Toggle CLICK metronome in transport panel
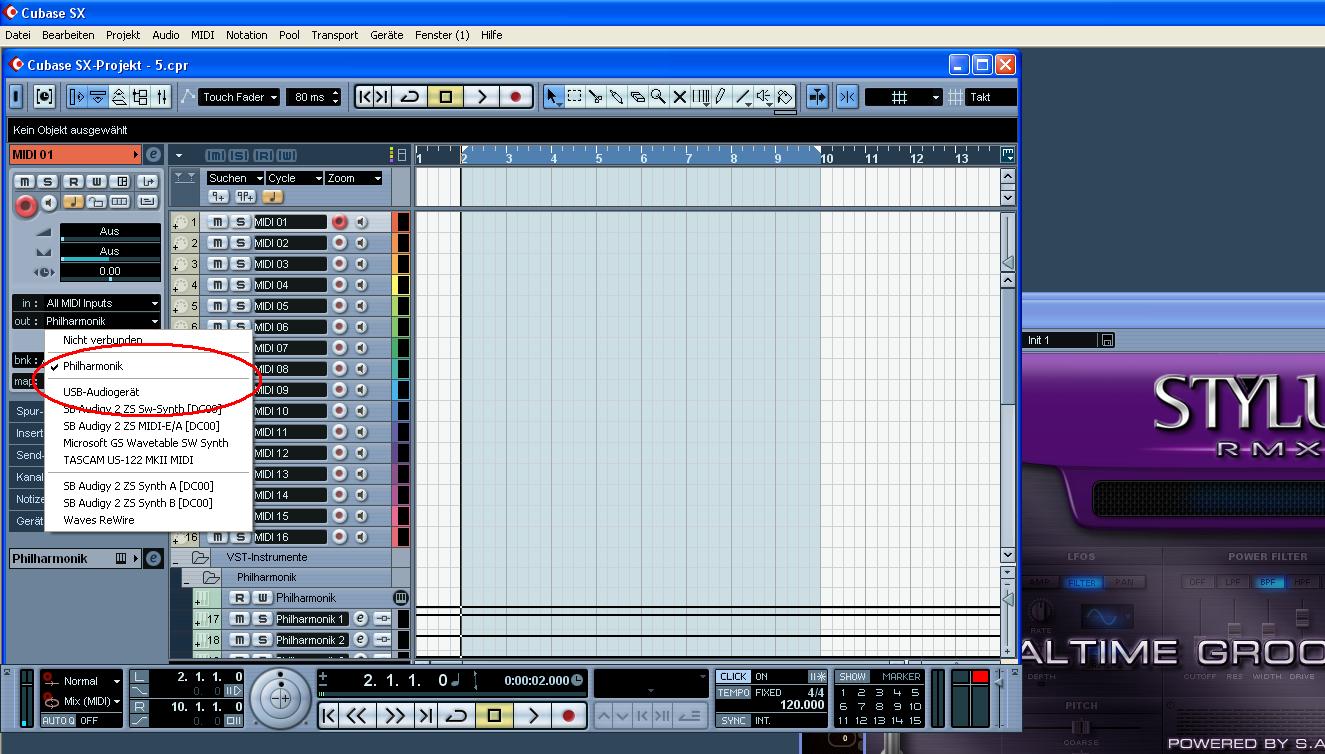Viewport: 1325px width, 754px height. click(733, 677)
